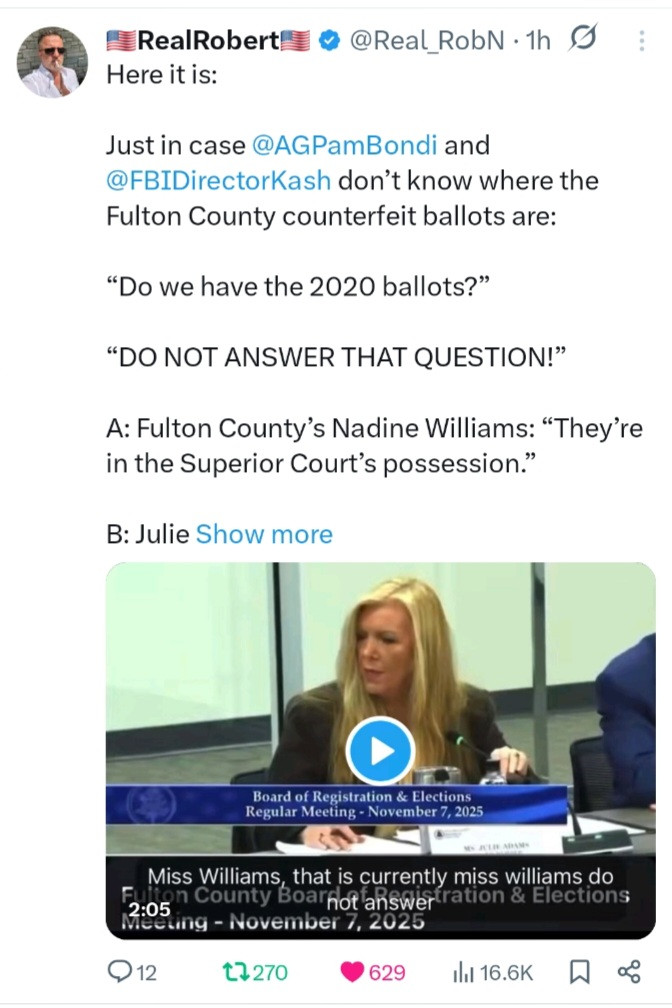Click the share icon below the video
This screenshot has width=672, height=1008.
(629, 971)
